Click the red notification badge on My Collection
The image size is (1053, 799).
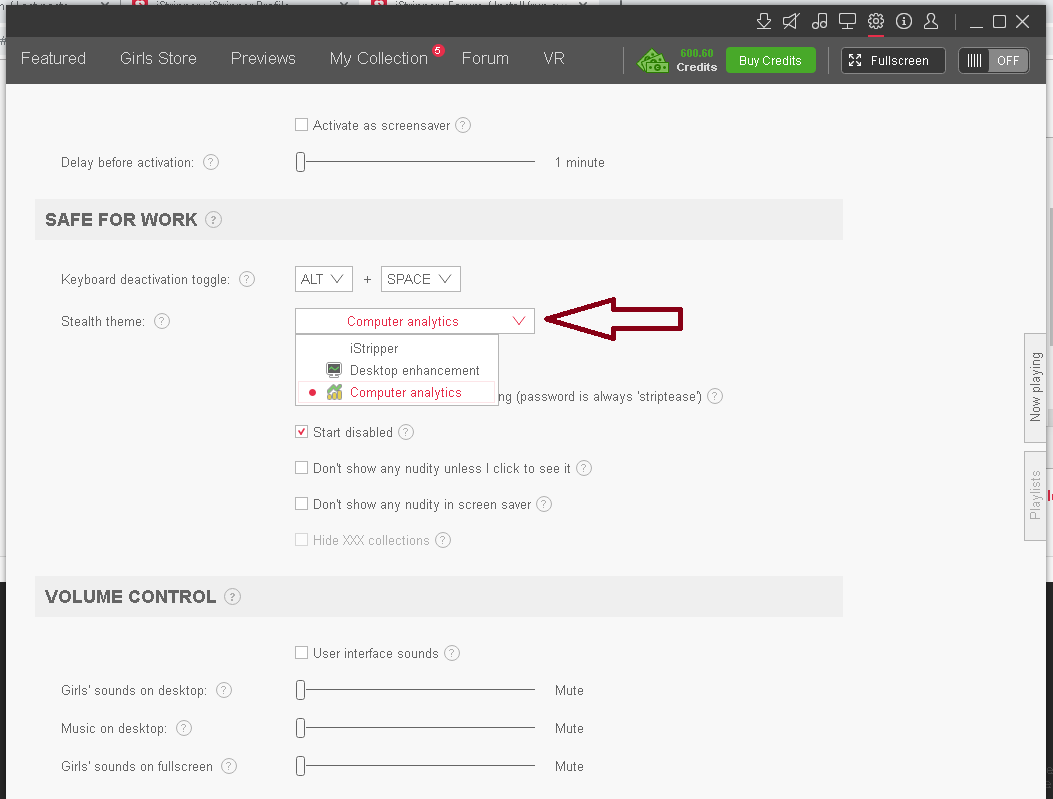[x=438, y=50]
